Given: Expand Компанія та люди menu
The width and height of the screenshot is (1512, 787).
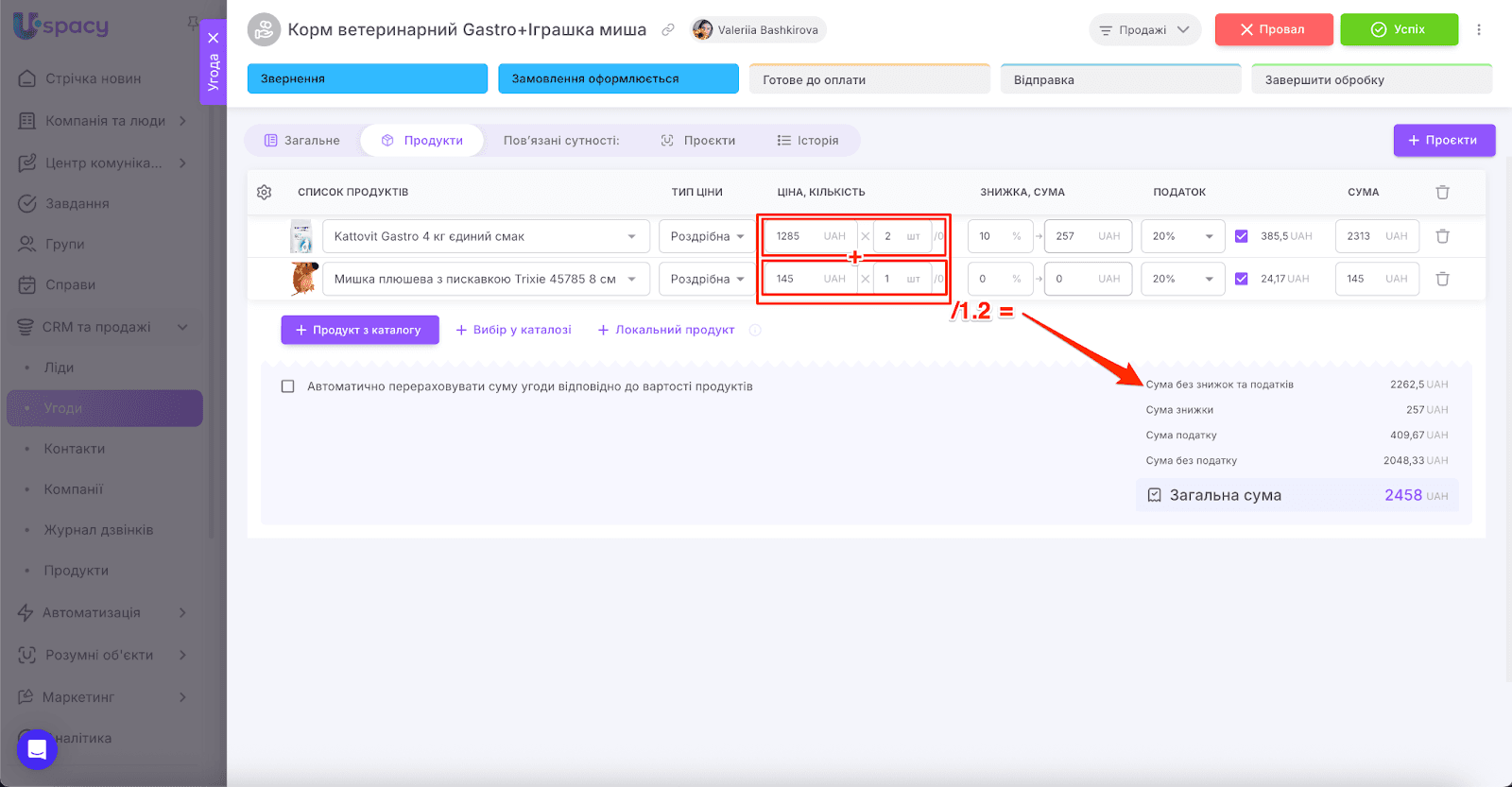Looking at the screenshot, I should coord(104,121).
